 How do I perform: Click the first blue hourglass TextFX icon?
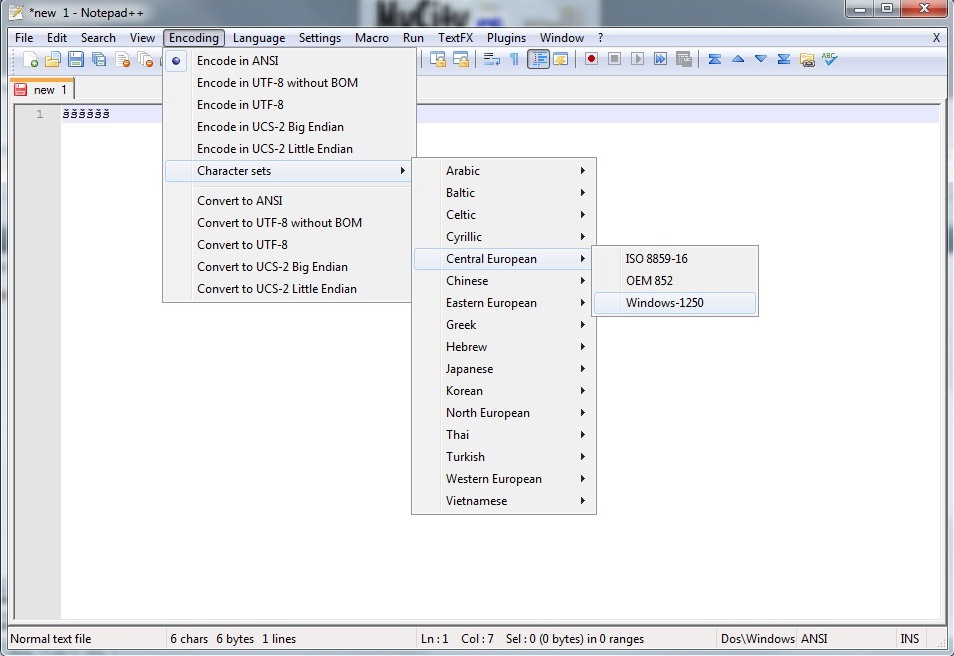(x=715, y=60)
